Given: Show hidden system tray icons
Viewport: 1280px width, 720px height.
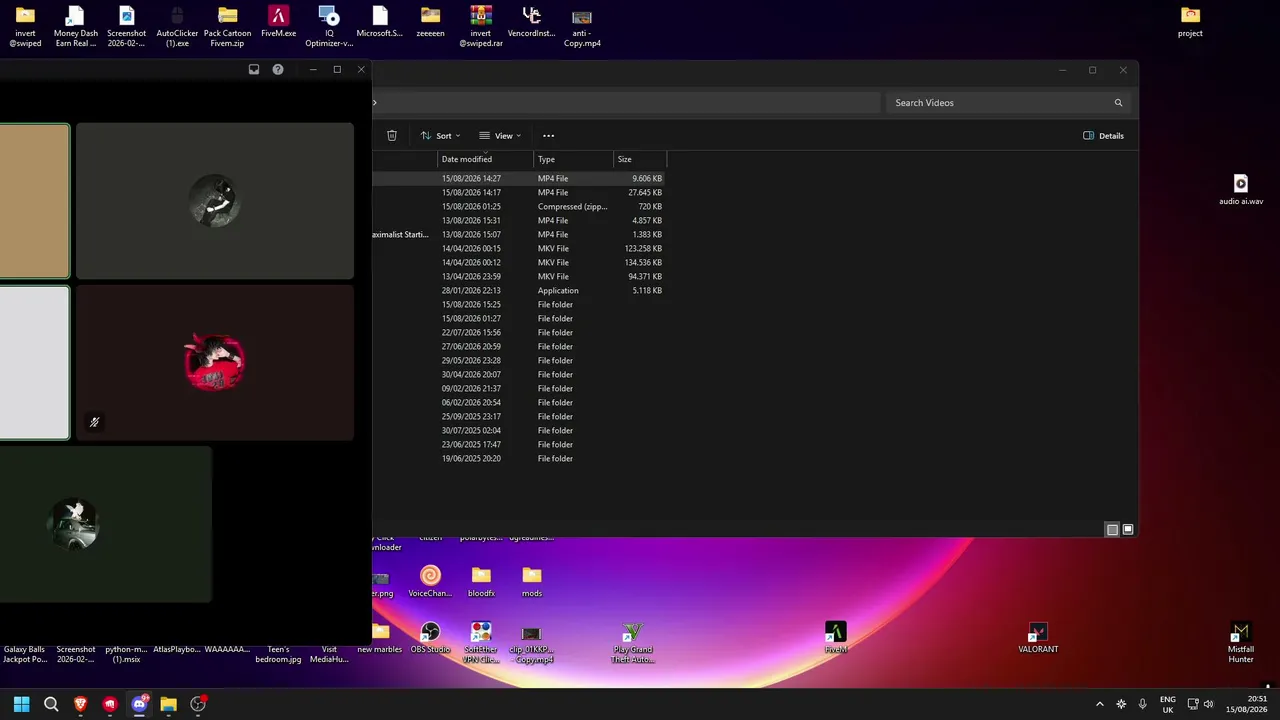Looking at the screenshot, I should point(1100,704).
